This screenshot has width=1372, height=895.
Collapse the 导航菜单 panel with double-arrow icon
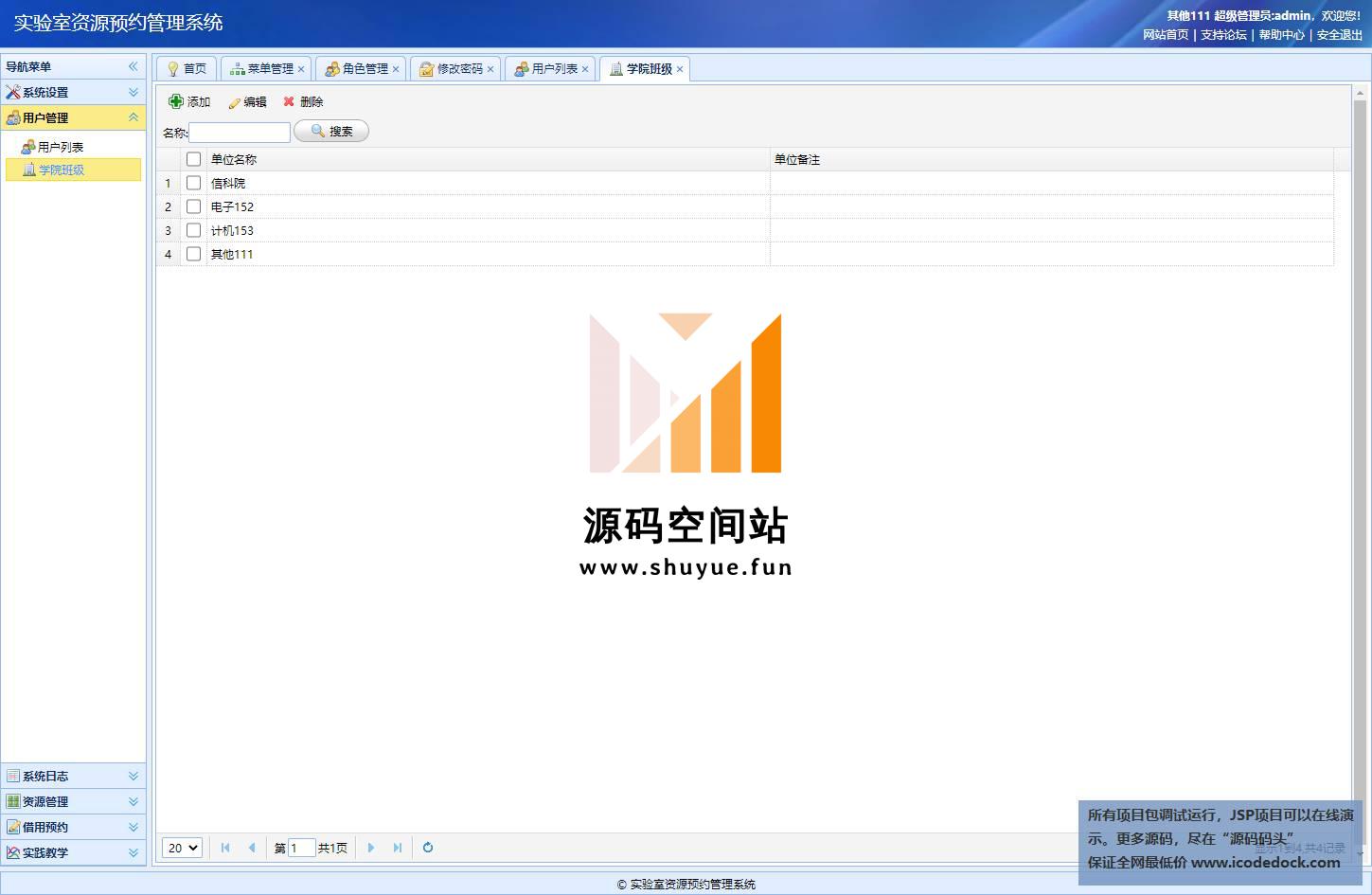[x=134, y=66]
